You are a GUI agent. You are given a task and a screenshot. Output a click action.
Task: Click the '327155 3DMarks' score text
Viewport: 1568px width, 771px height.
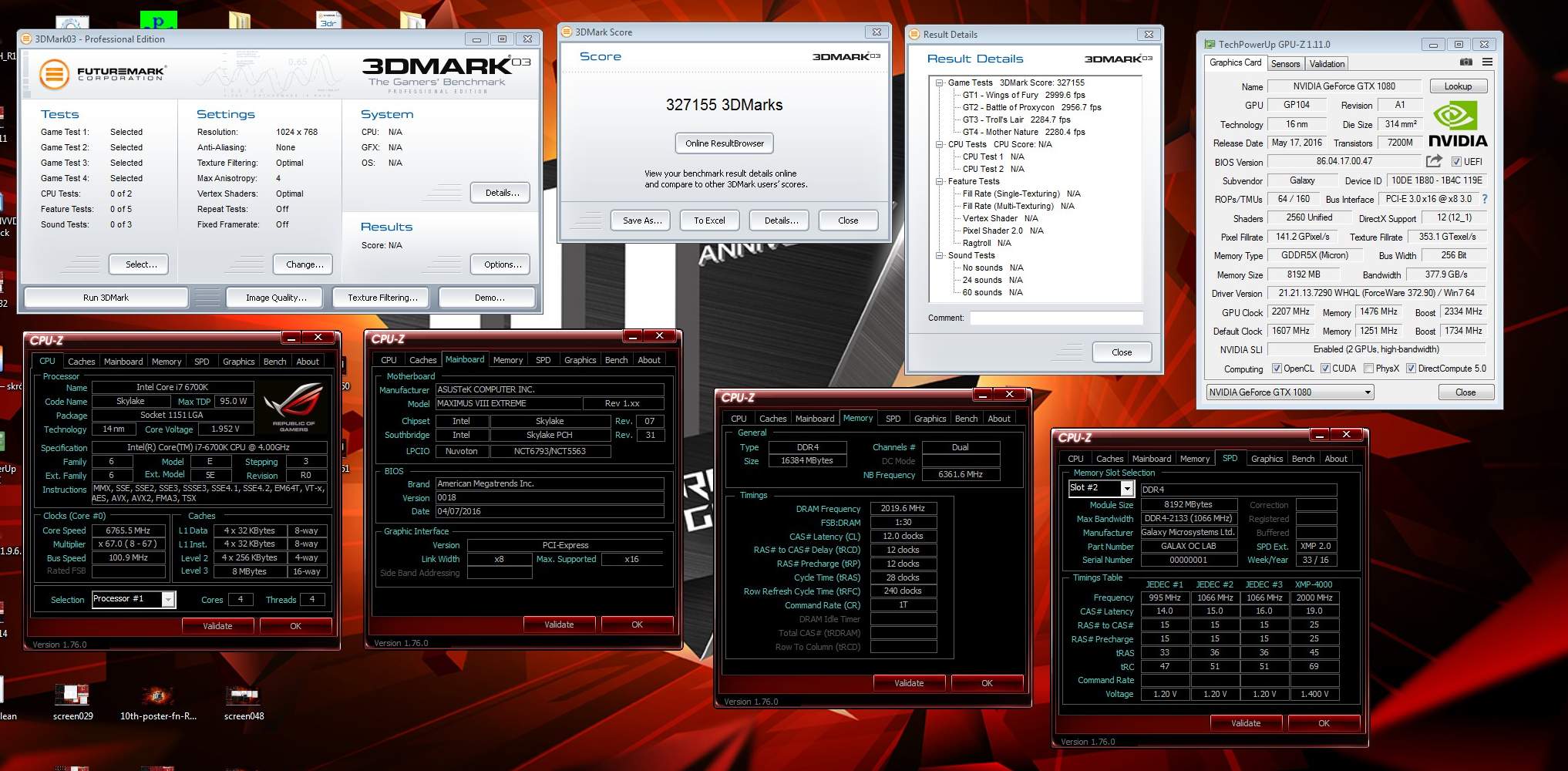pyautogui.click(x=725, y=105)
